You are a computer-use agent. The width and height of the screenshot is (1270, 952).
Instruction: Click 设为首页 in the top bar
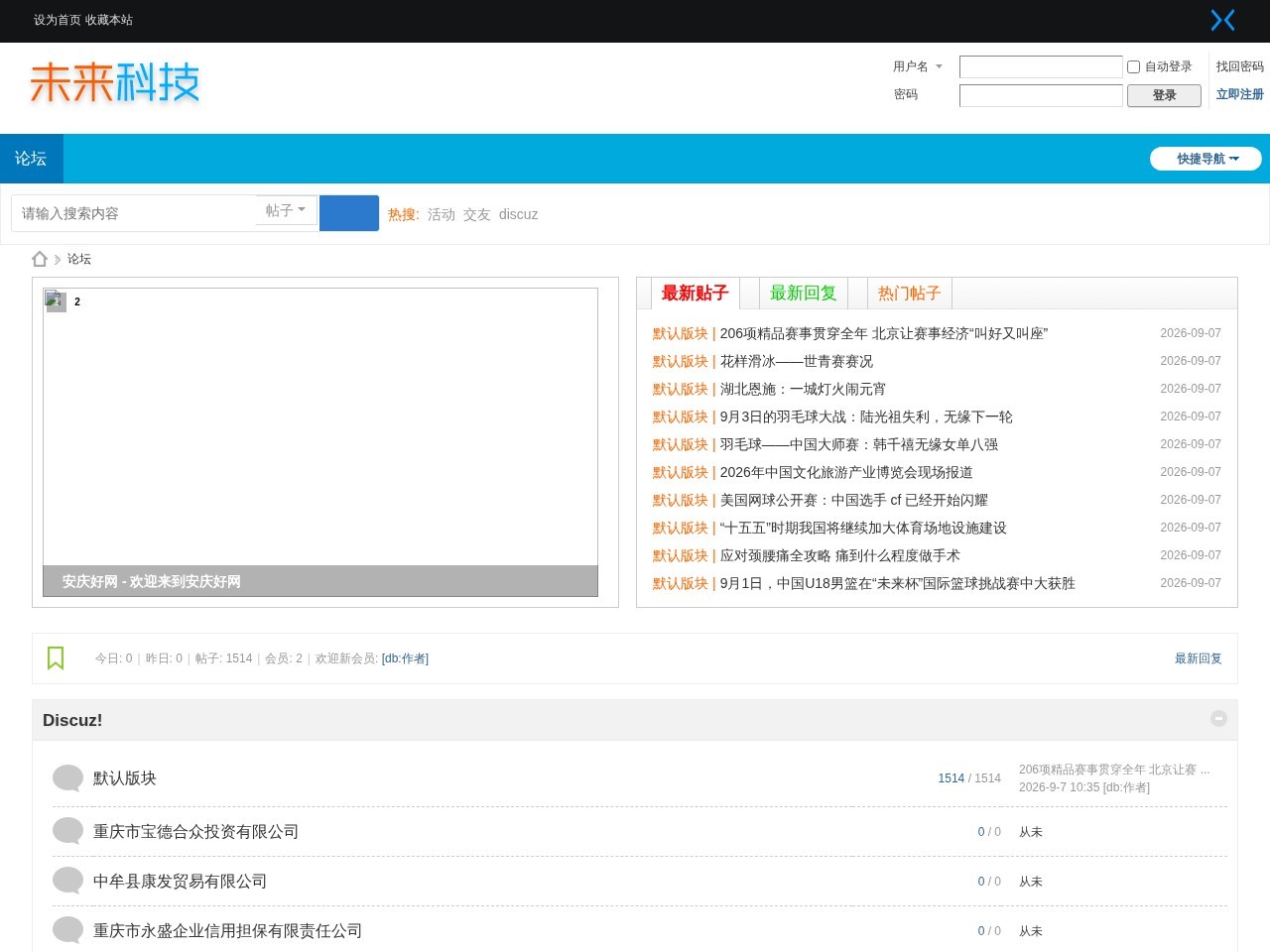pos(58,20)
